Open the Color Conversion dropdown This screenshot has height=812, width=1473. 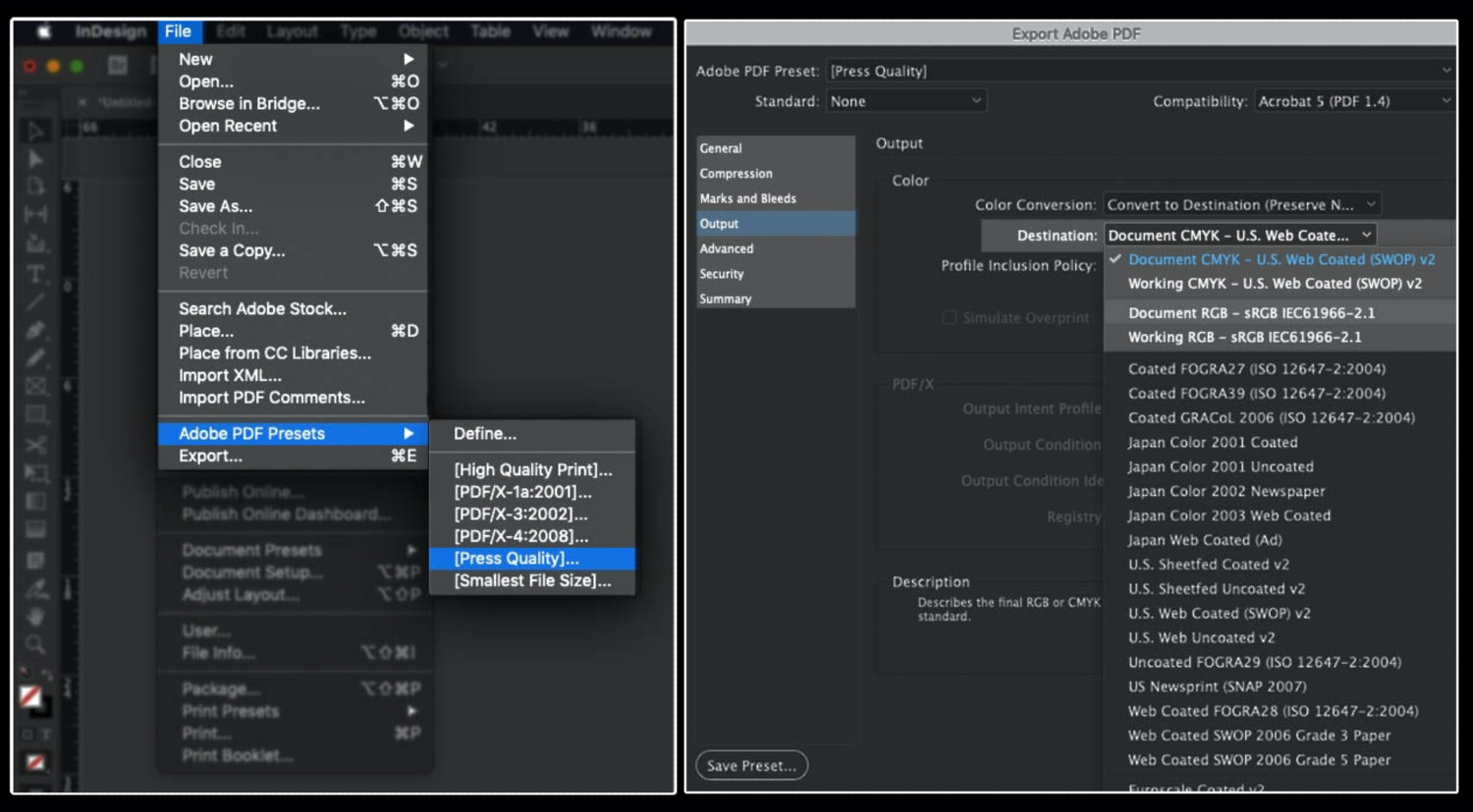[1241, 204]
